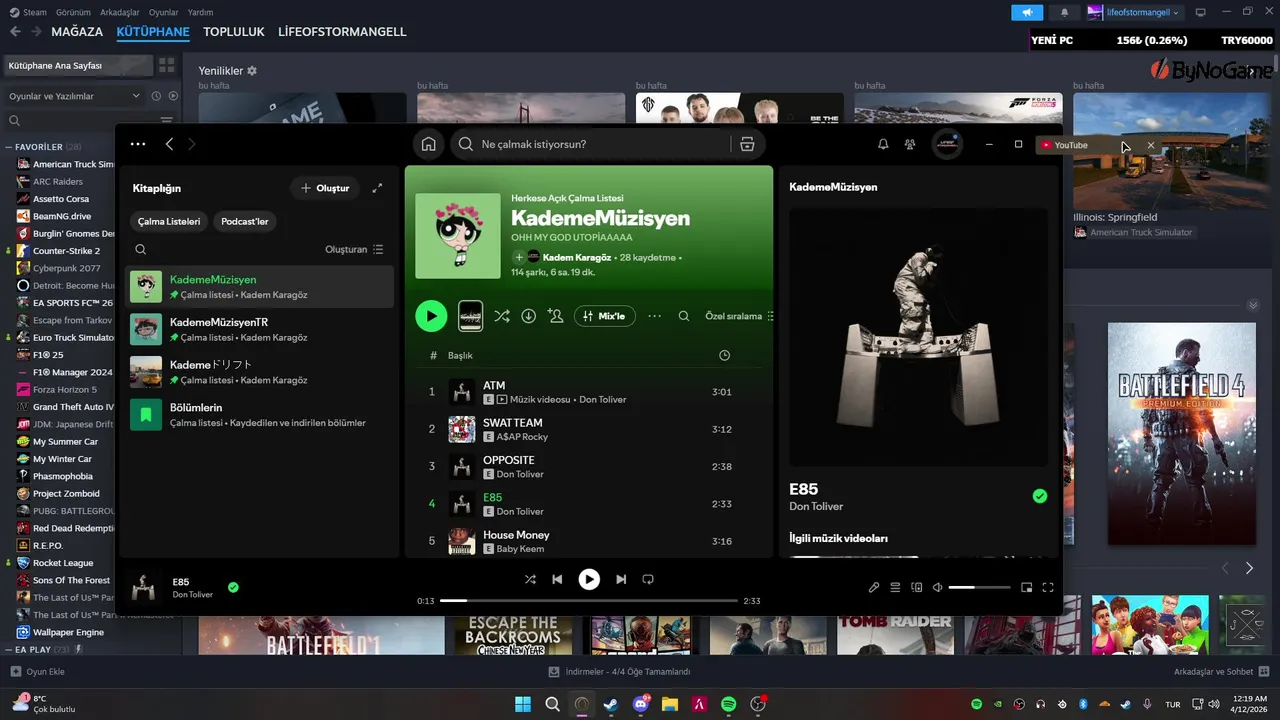
Task: Toggle playlist shuffle next to download icon
Action: (502, 316)
